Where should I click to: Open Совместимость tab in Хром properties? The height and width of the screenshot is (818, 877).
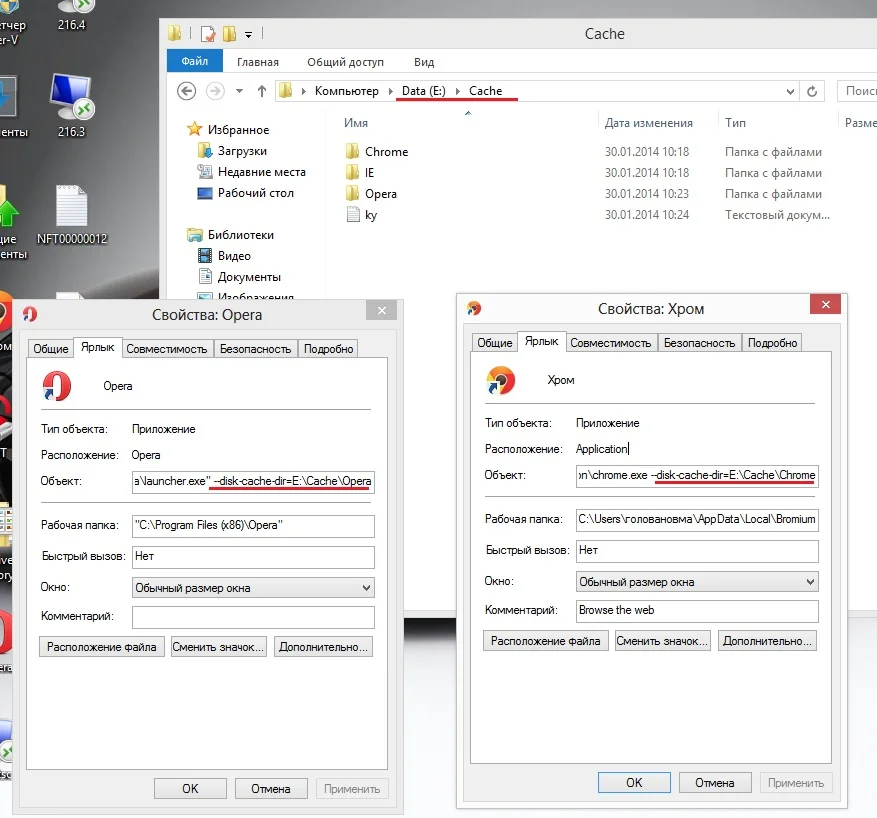tap(611, 343)
